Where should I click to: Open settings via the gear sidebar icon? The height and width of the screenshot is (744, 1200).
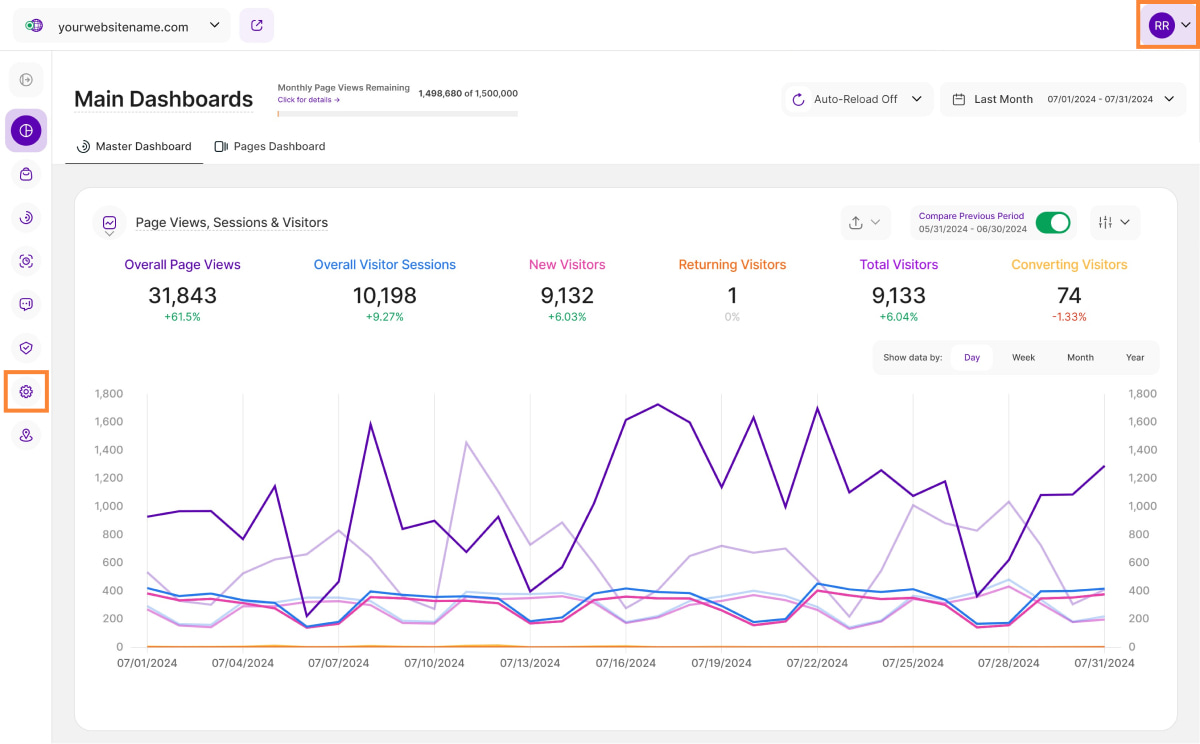(x=26, y=392)
